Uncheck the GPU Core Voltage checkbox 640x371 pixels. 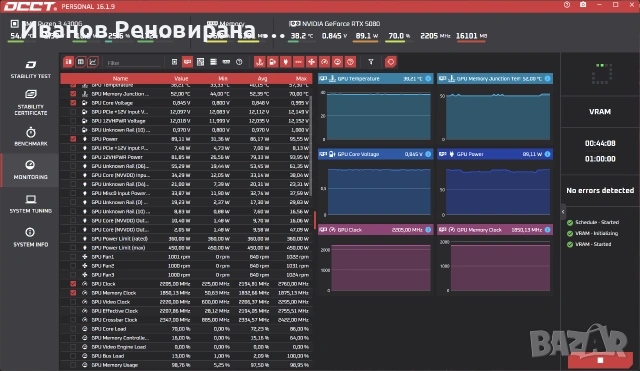(x=73, y=103)
